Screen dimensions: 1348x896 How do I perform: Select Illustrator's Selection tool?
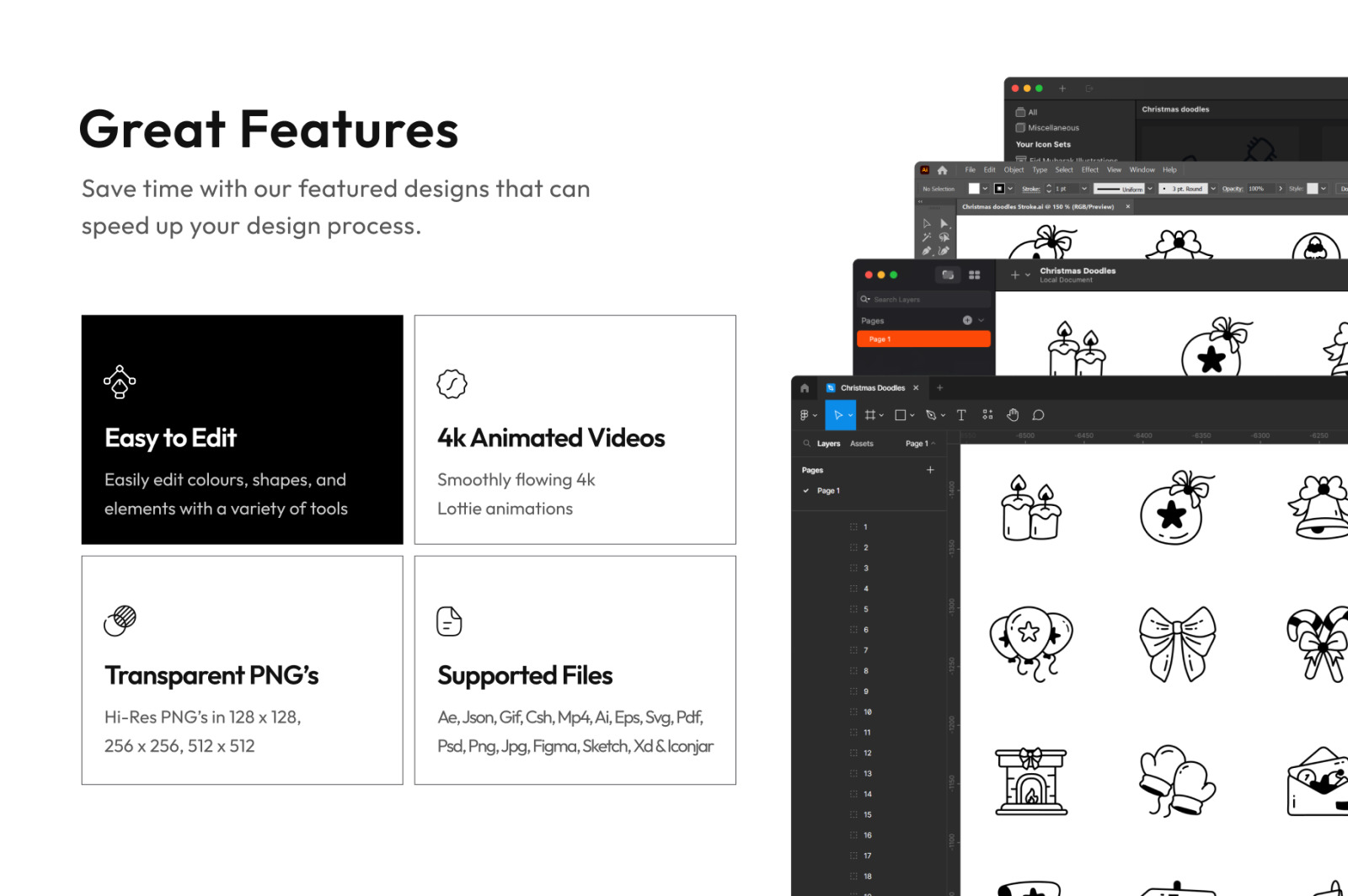coord(927,224)
